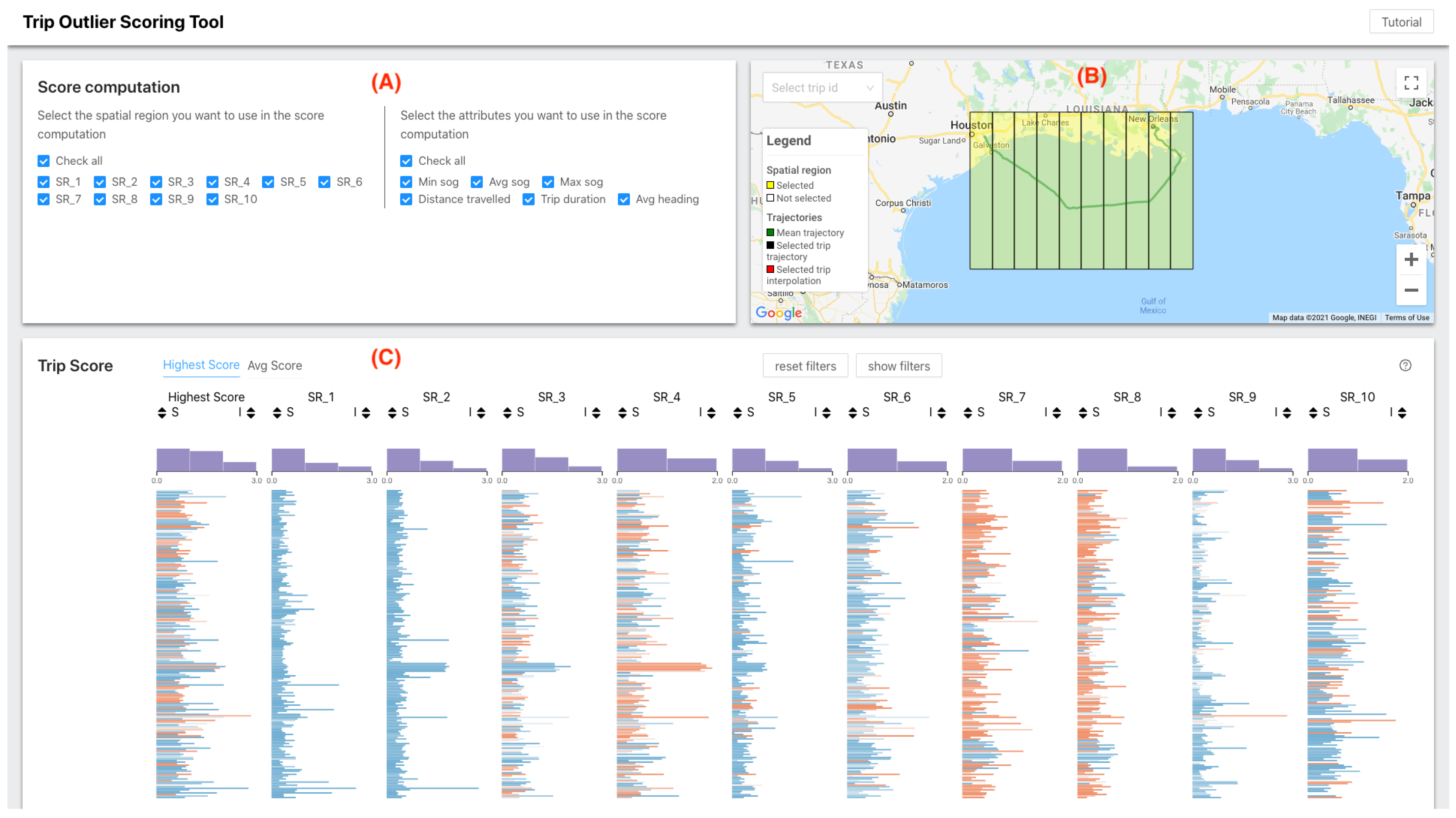Click the map fullscreen icon

click(1411, 83)
